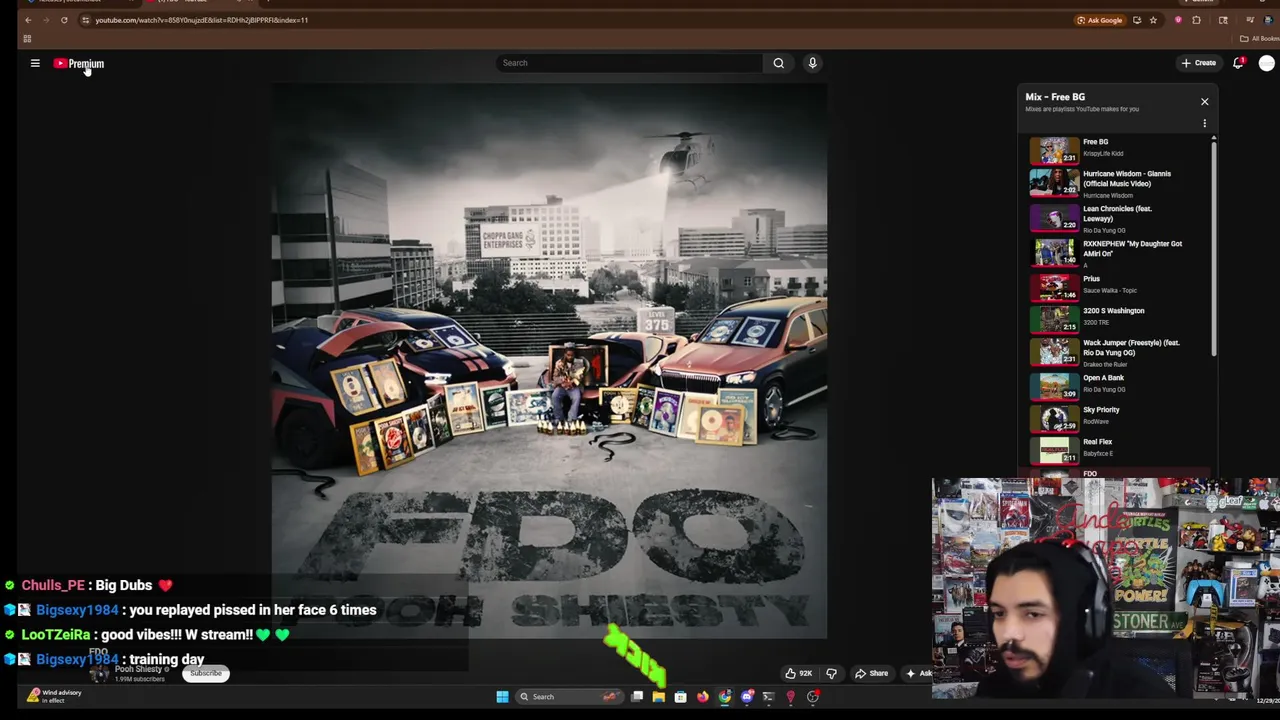
Task: Switch to Chrome on the taskbar
Action: pos(725,697)
